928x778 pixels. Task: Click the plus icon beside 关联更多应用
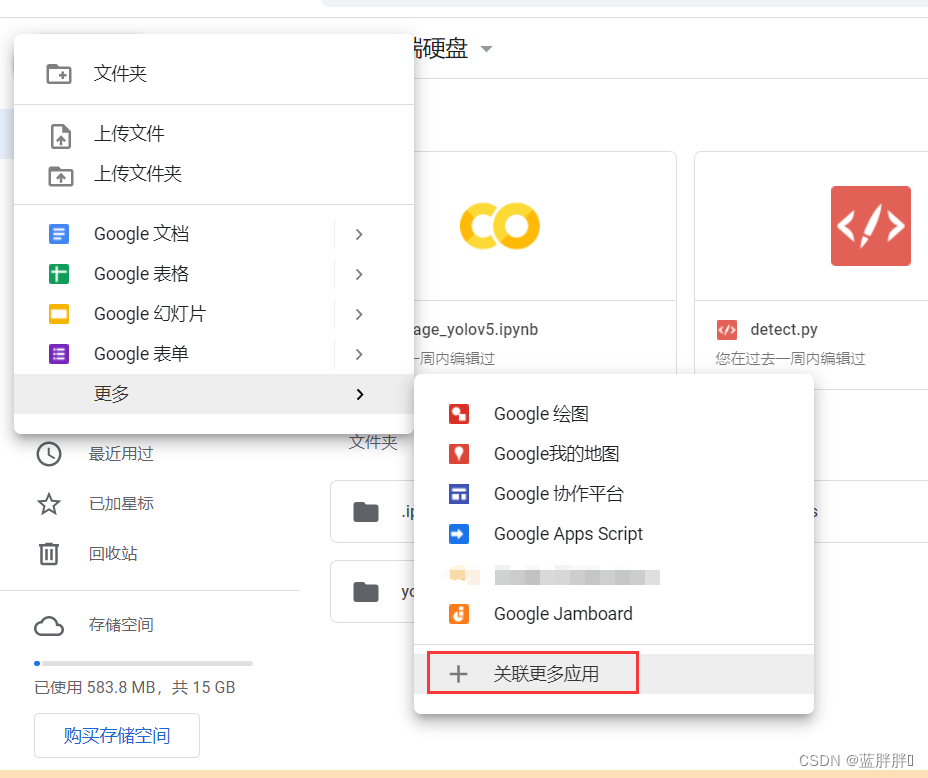pyautogui.click(x=458, y=674)
